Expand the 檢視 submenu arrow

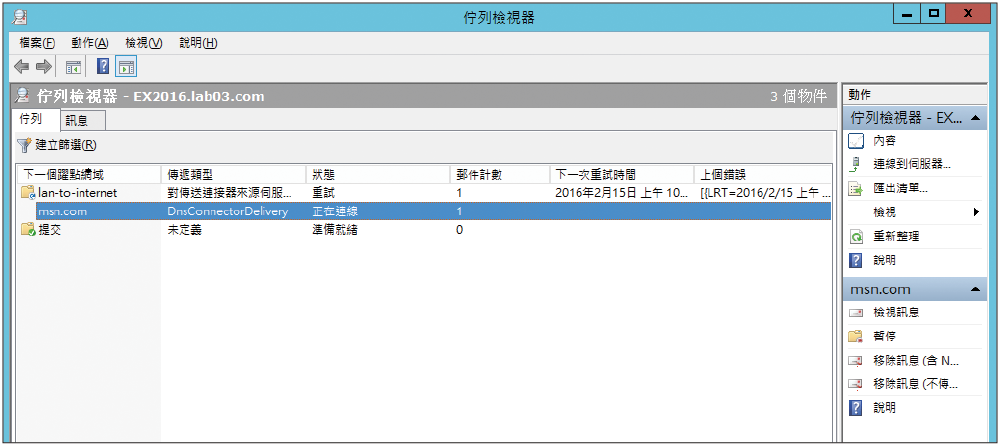[976, 212]
